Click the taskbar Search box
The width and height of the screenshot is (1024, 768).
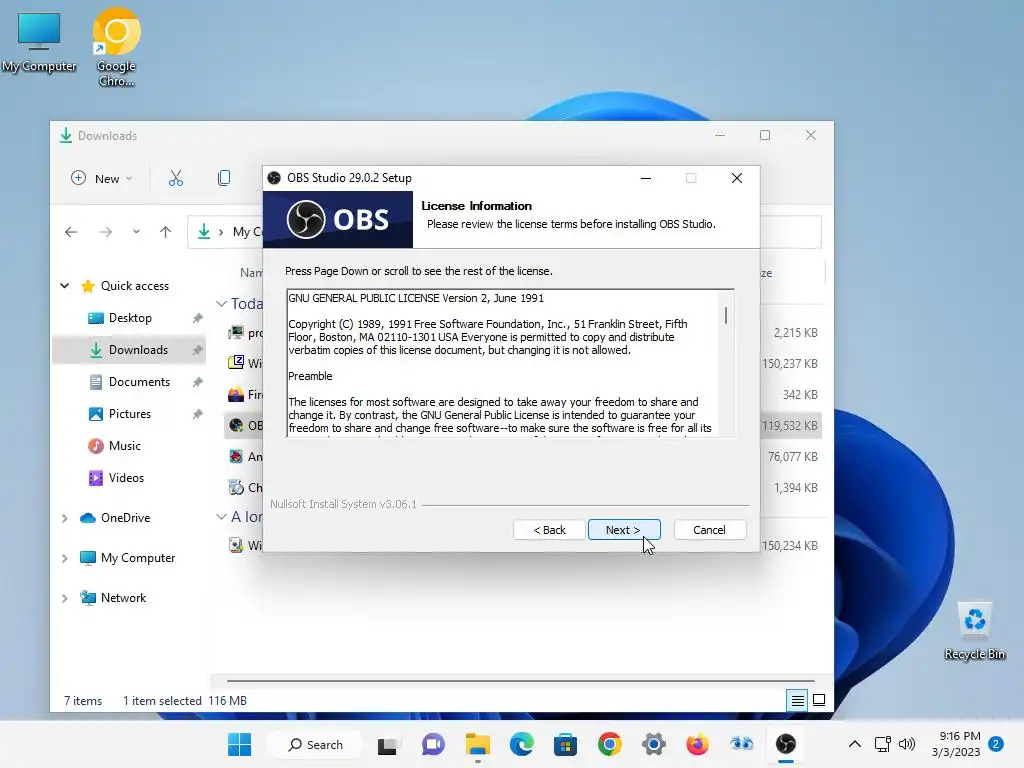pos(316,744)
